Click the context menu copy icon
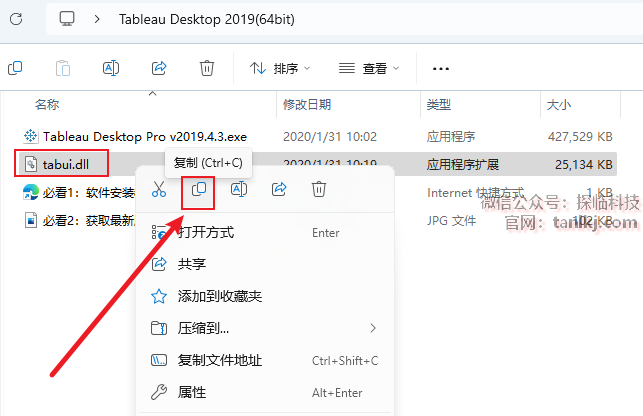Viewport: 643px width, 416px height. click(x=198, y=189)
